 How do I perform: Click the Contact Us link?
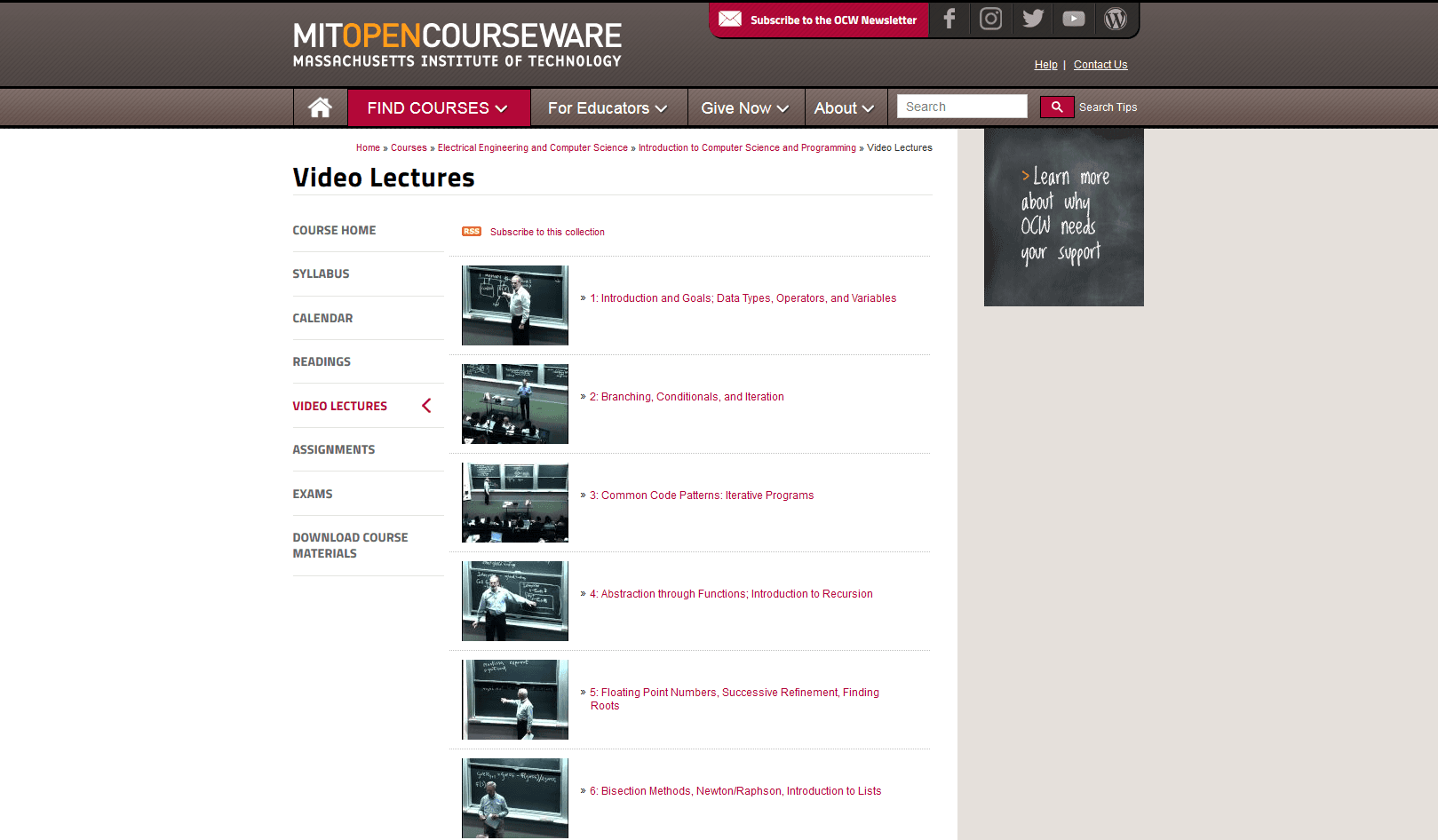(x=1100, y=64)
